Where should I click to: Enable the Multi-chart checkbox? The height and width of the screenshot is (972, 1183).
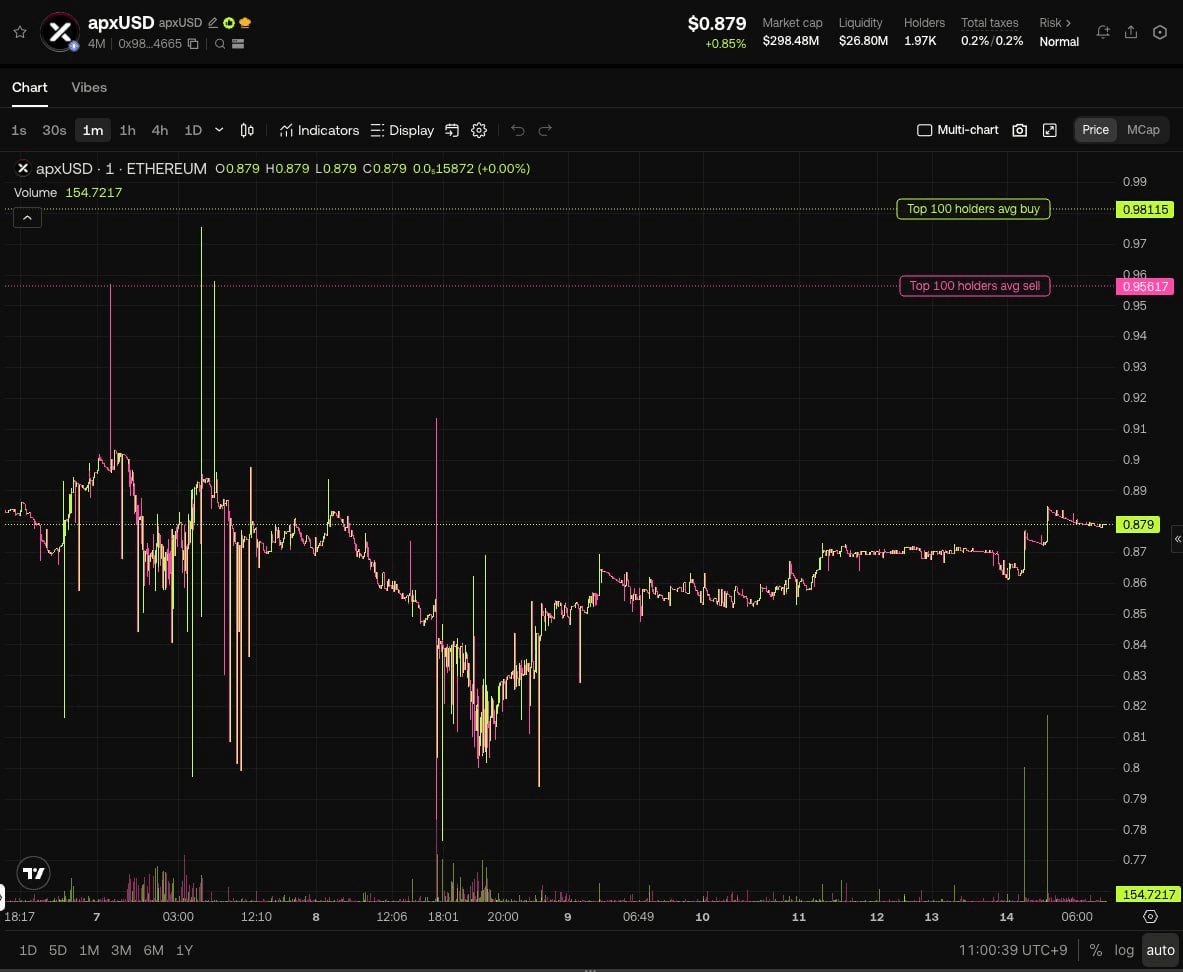(x=924, y=130)
